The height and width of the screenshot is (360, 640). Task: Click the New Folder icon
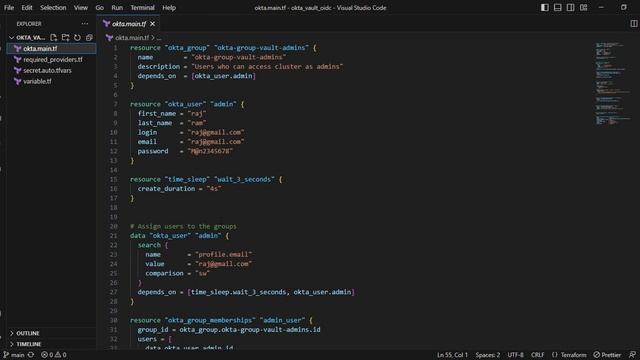pos(65,38)
